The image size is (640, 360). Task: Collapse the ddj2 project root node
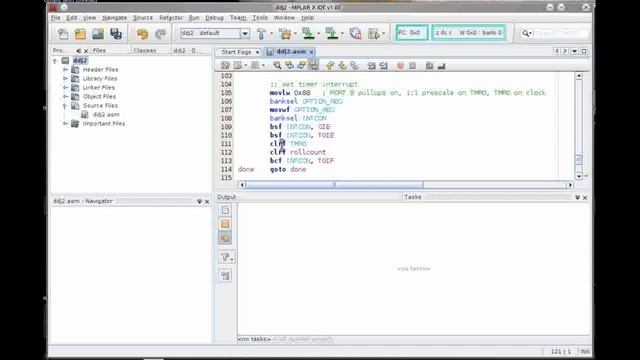(55, 61)
